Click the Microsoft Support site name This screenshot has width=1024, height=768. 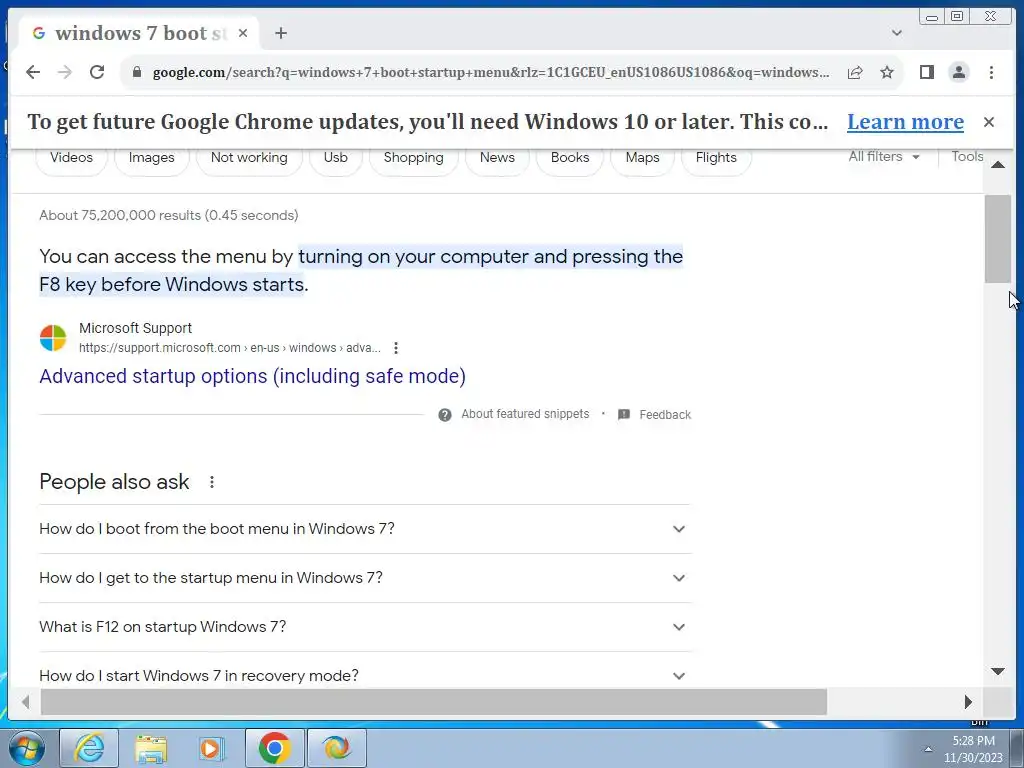tap(135, 328)
